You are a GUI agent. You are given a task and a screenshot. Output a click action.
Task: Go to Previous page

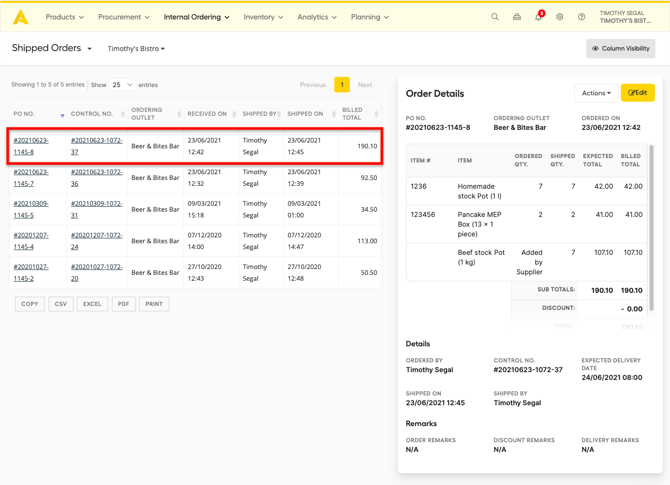[x=313, y=85]
